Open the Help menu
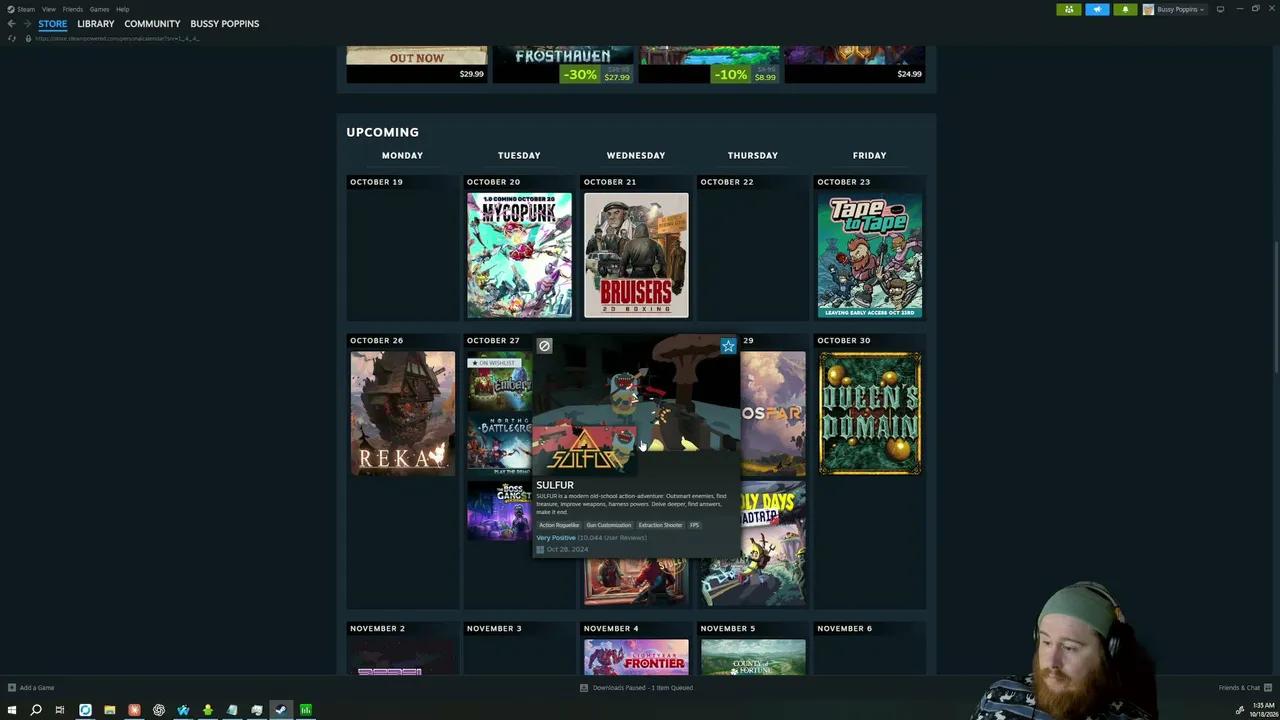The image size is (1280, 720). point(122,9)
